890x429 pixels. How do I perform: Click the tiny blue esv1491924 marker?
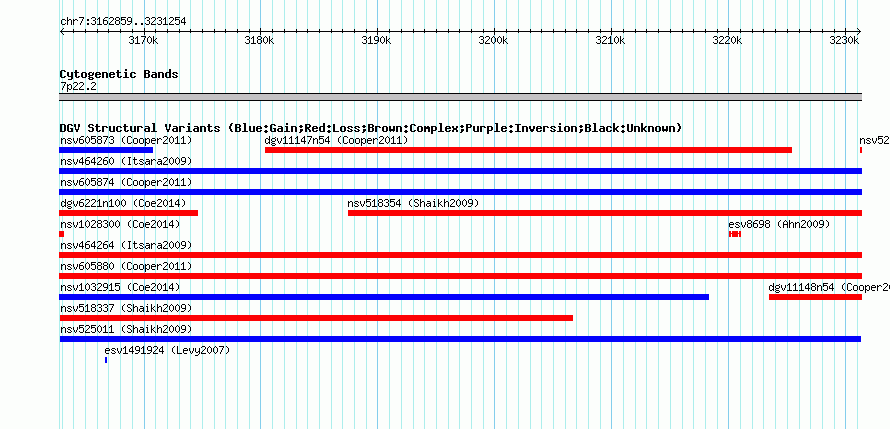(x=106, y=360)
